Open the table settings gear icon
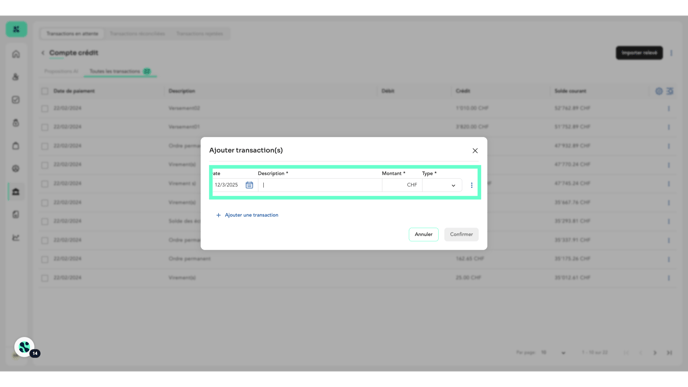 tap(659, 91)
